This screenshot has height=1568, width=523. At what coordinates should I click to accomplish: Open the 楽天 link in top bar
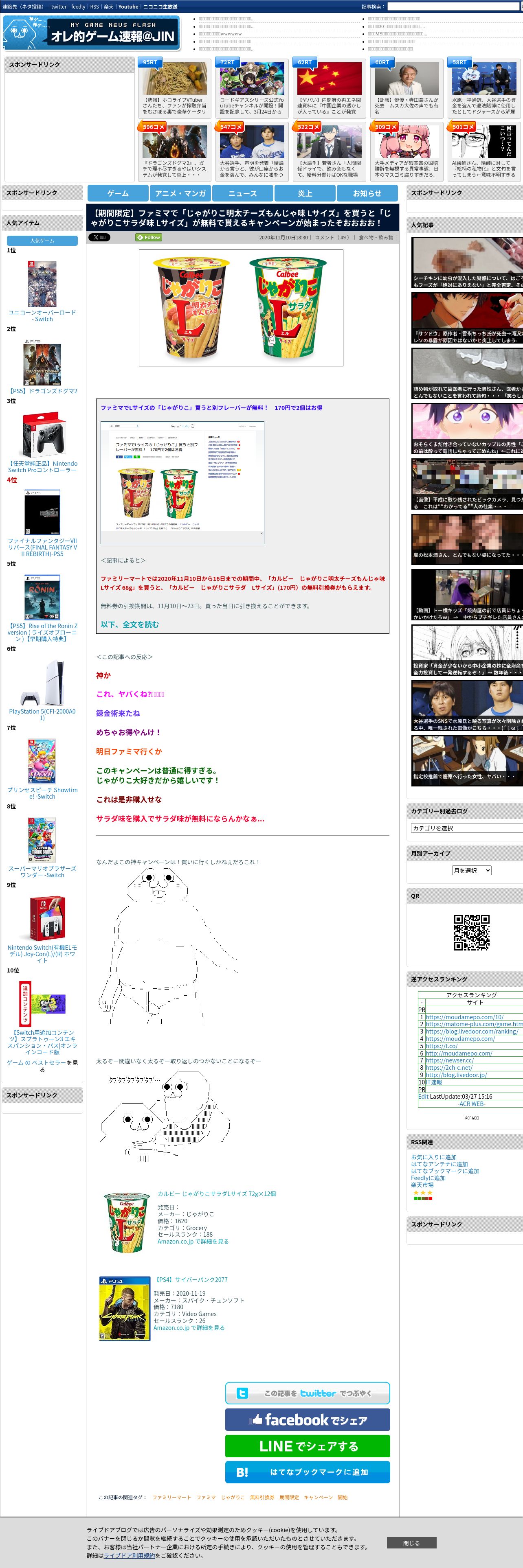pos(108,7)
